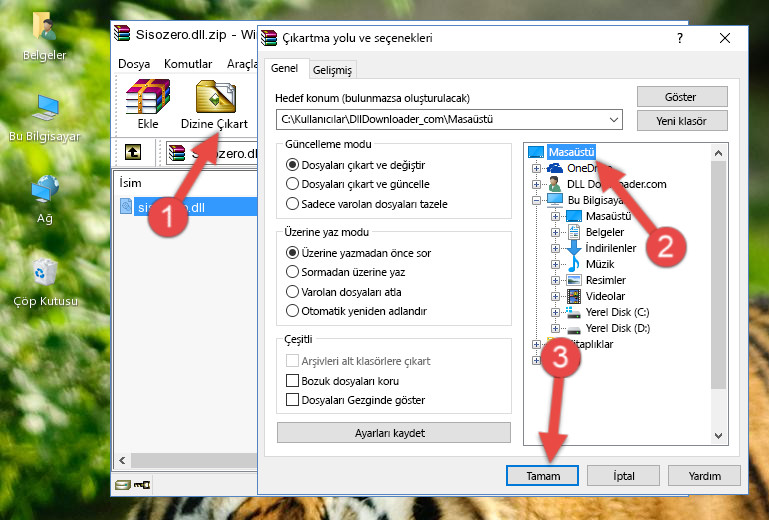Select Sadece varolan dosyaları tazele option
Screen dimensions: 769x520
[x=292, y=204]
